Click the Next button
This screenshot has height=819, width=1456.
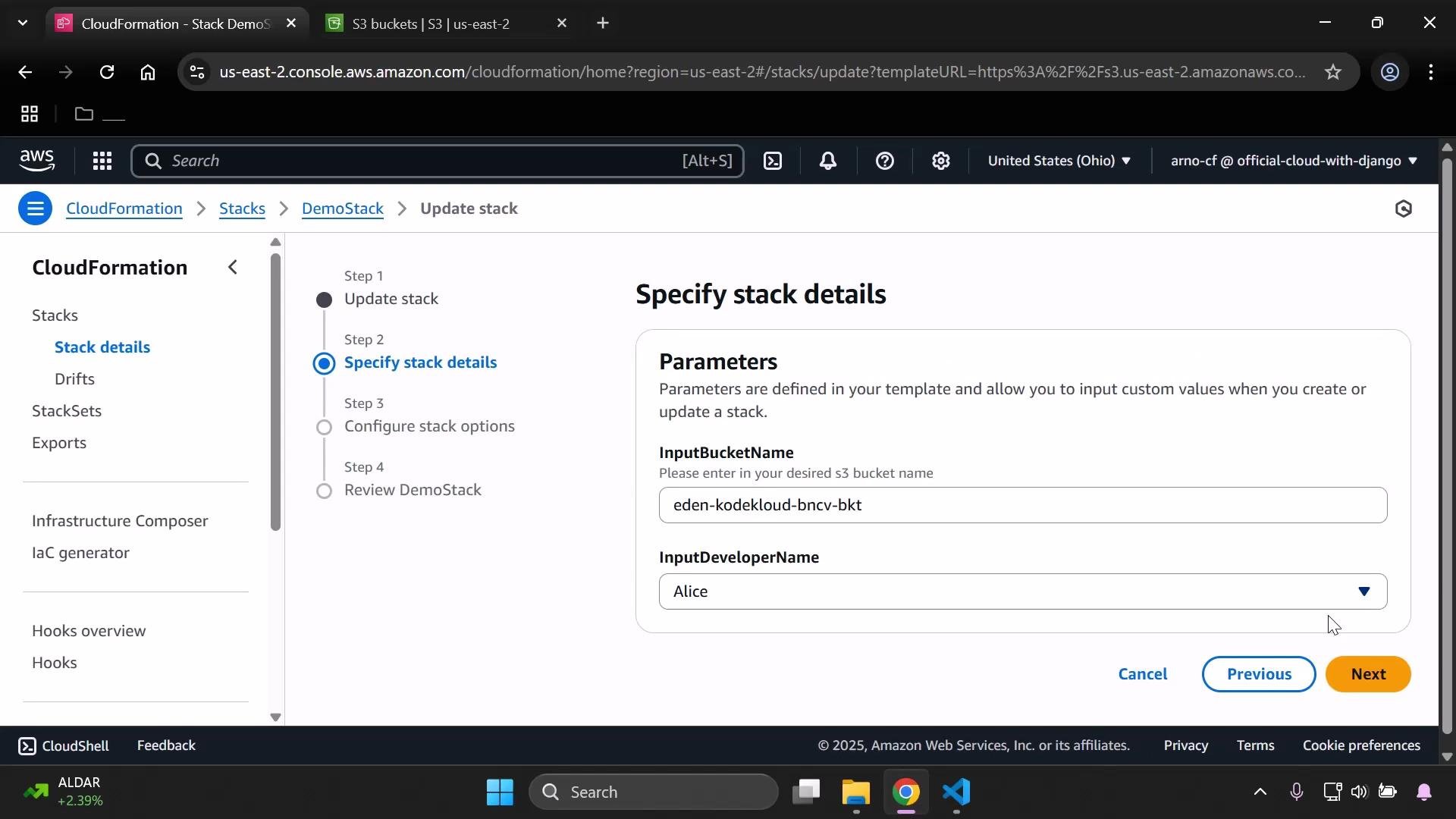pos(1368,674)
